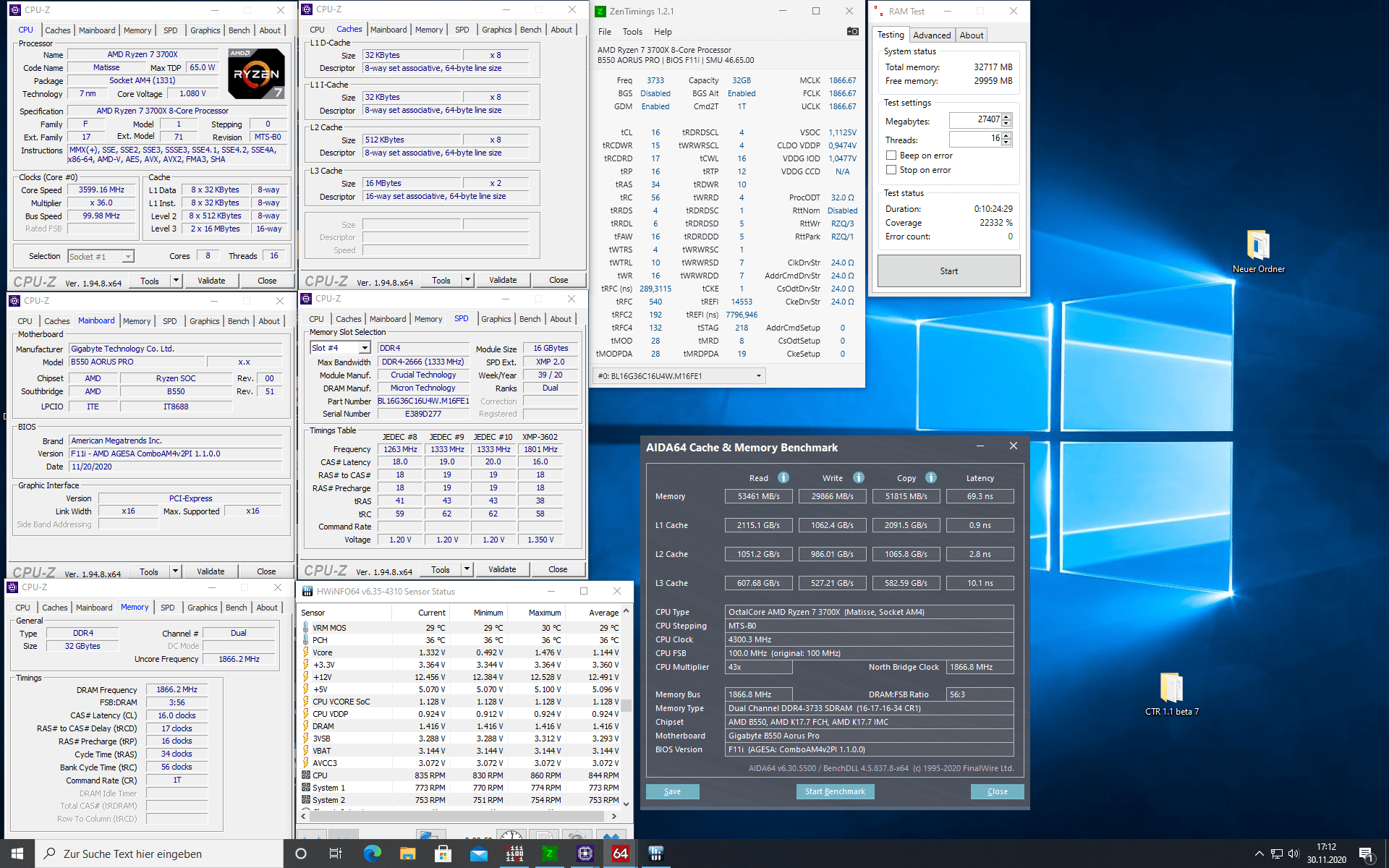Click Close in the CPU-Z Mainboard window
This screenshot has width=1389, height=868.
[x=266, y=571]
